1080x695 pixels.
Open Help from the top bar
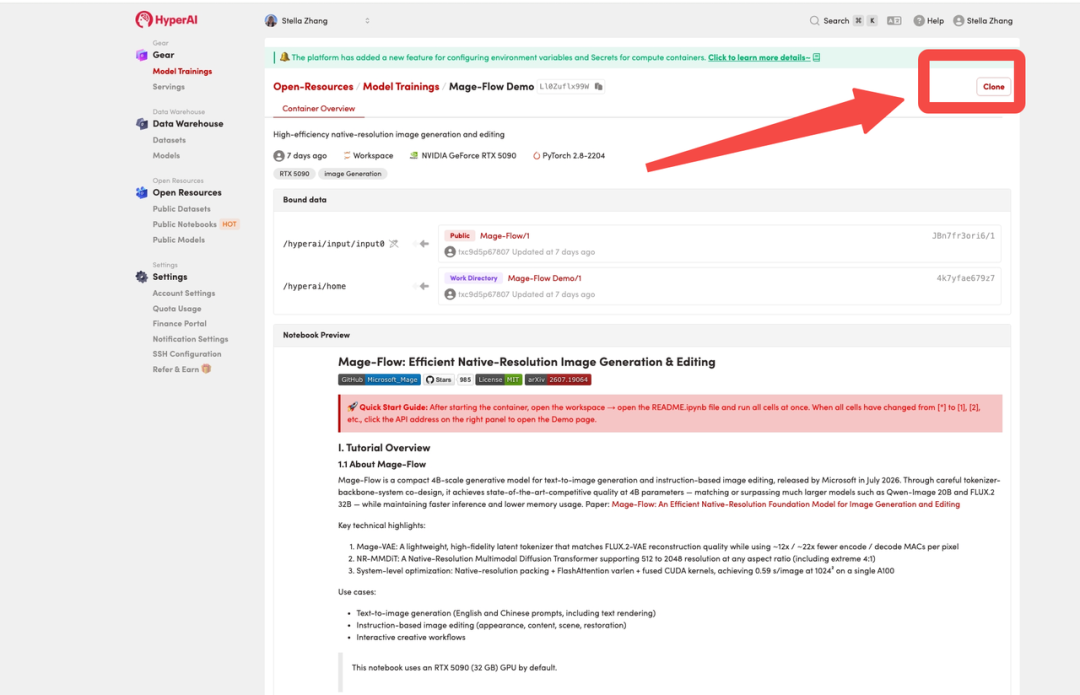[928, 21]
